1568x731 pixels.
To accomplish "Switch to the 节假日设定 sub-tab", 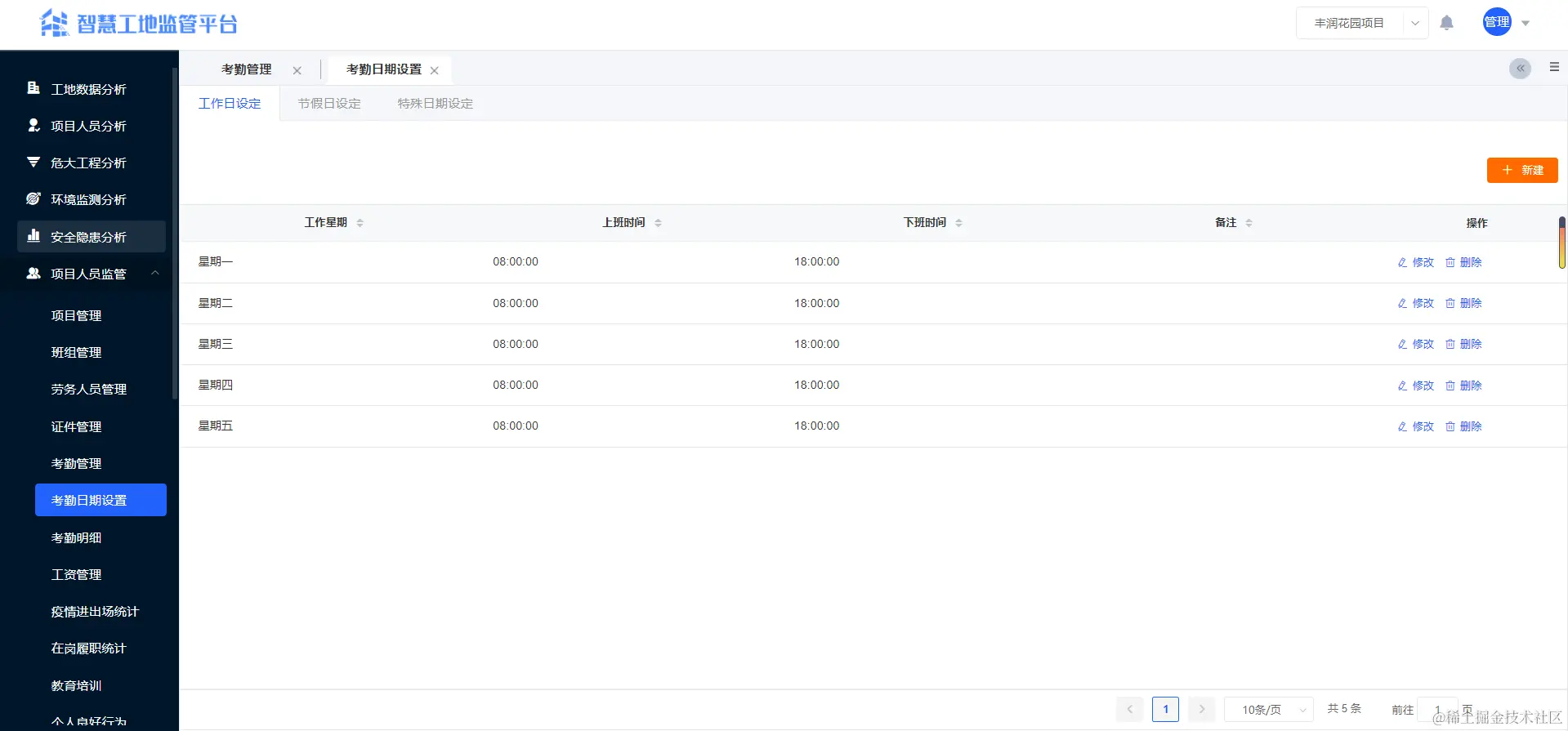I will click(x=329, y=104).
